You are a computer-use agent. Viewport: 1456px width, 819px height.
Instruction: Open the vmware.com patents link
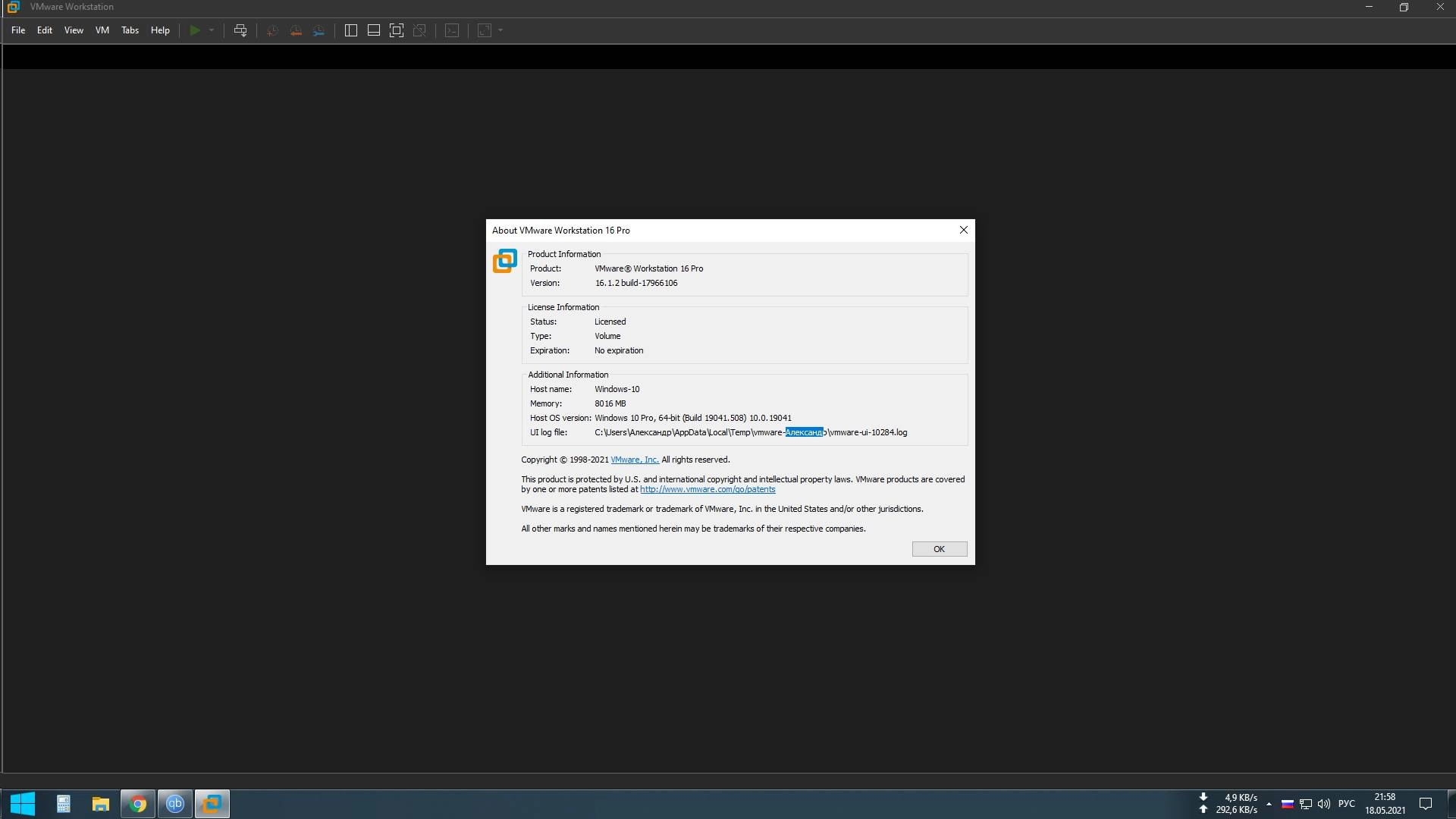tap(708, 489)
